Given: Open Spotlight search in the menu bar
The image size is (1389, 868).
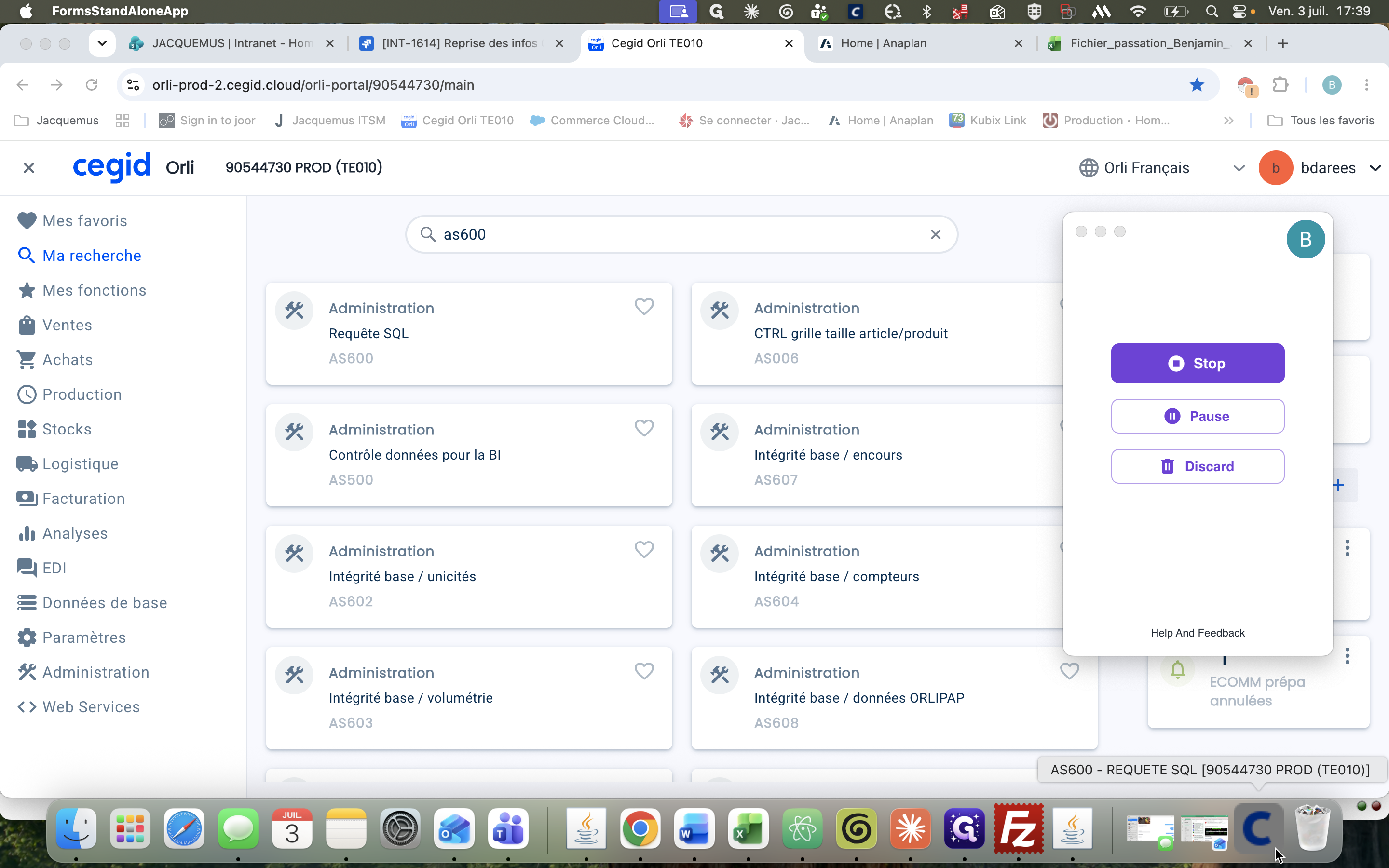Looking at the screenshot, I should click(1212, 12).
